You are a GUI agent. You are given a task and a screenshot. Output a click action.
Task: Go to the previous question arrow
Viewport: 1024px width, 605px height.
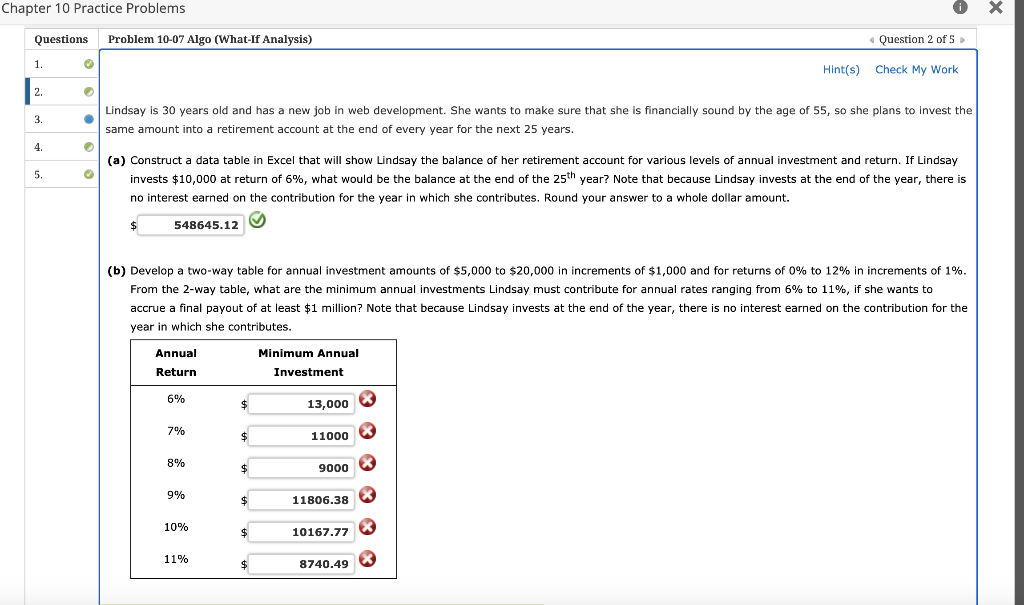coord(872,40)
